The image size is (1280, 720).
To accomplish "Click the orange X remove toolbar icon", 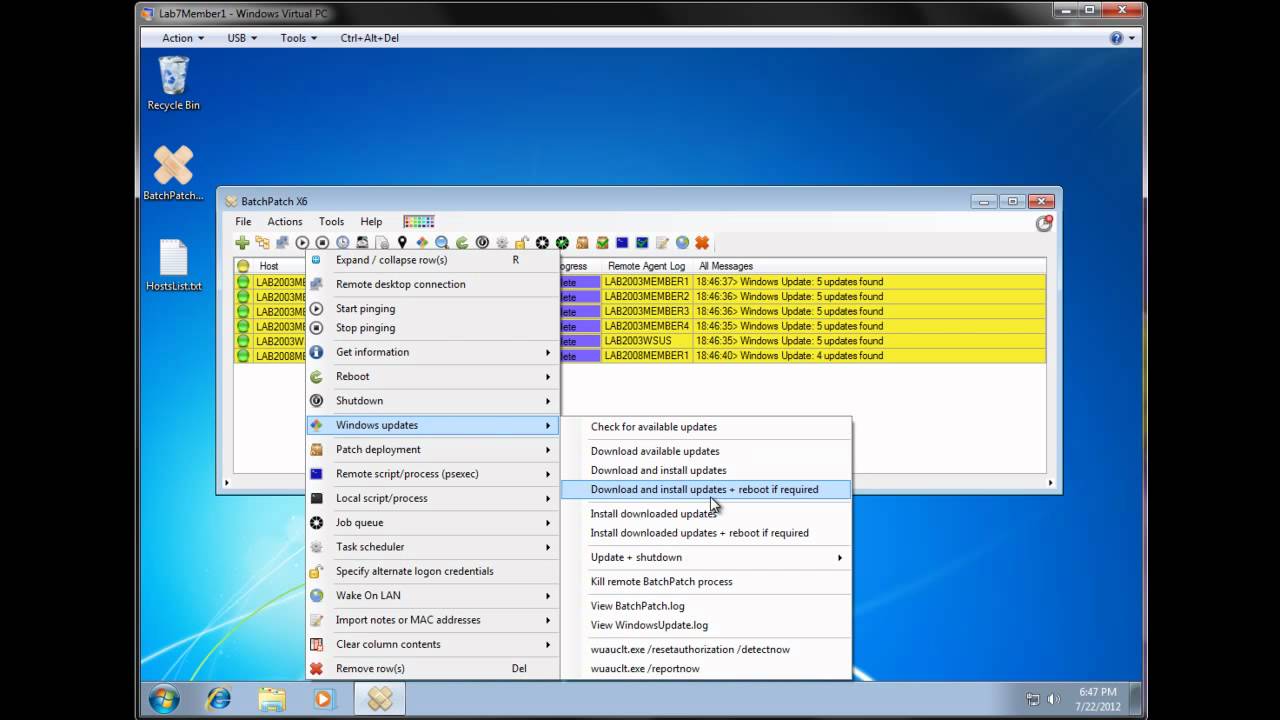I will coord(702,242).
